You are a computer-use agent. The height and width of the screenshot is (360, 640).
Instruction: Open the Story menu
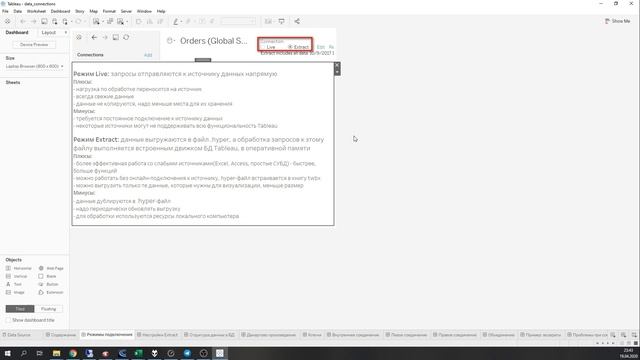tap(80, 11)
